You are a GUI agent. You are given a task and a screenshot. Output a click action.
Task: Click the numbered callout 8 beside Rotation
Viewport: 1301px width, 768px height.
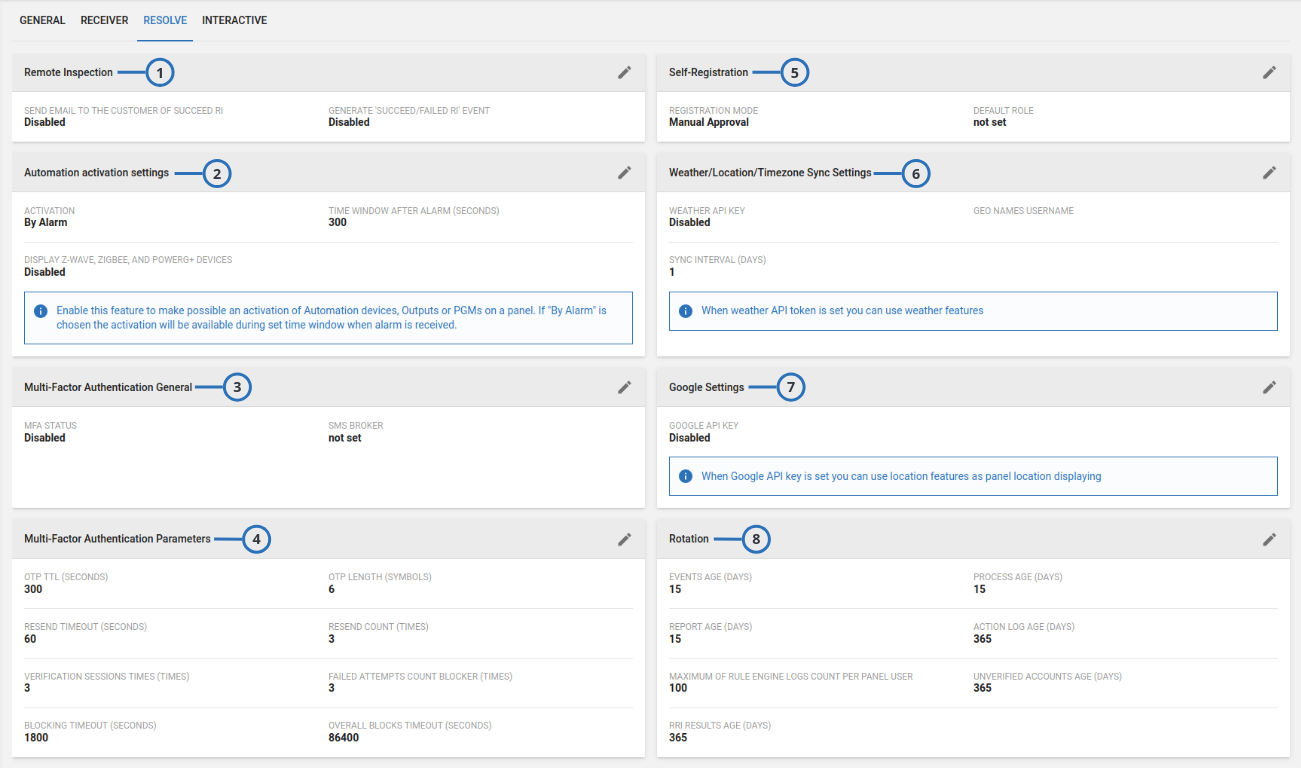point(756,539)
